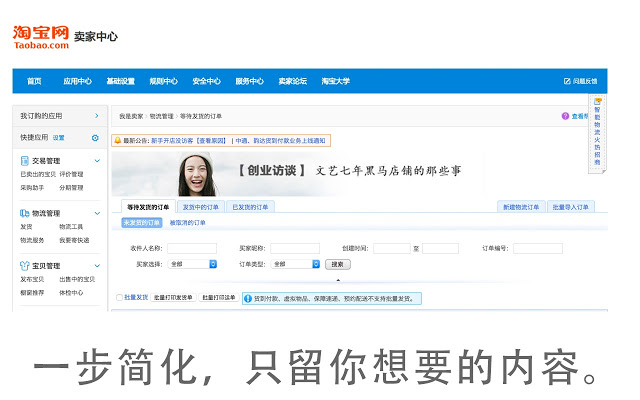Open 应用中心 in the top navigation
The width and height of the screenshot is (640, 400).
click(x=77, y=81)
